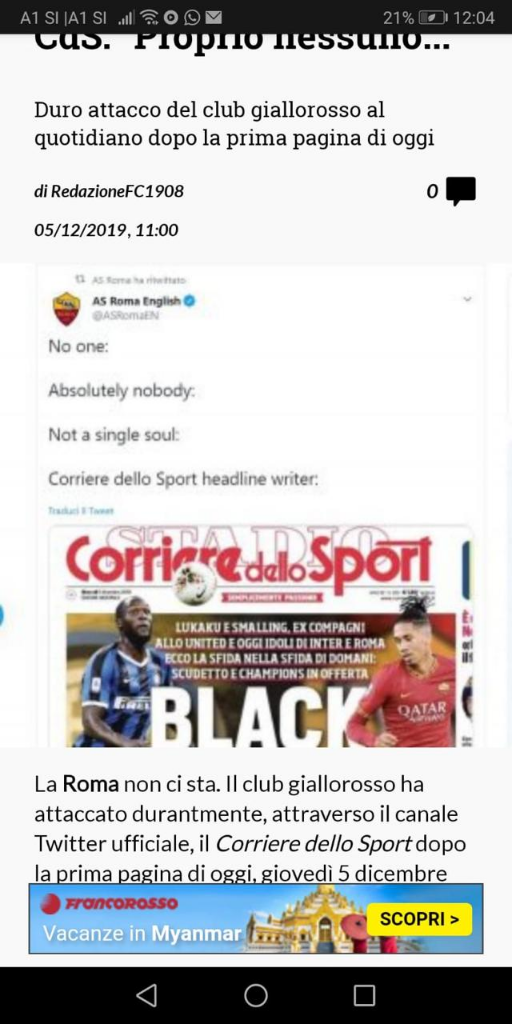Tap the Android back navigation button

pos(147,995)
